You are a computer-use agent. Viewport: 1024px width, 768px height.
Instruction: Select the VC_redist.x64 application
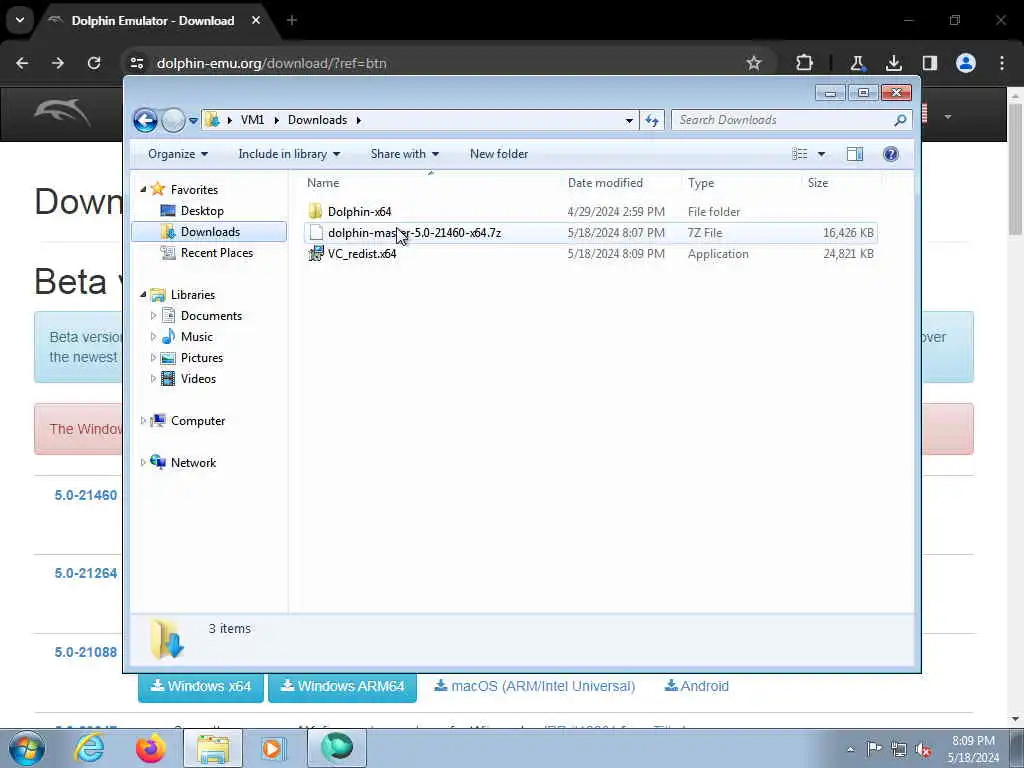[x=362, y=253]
